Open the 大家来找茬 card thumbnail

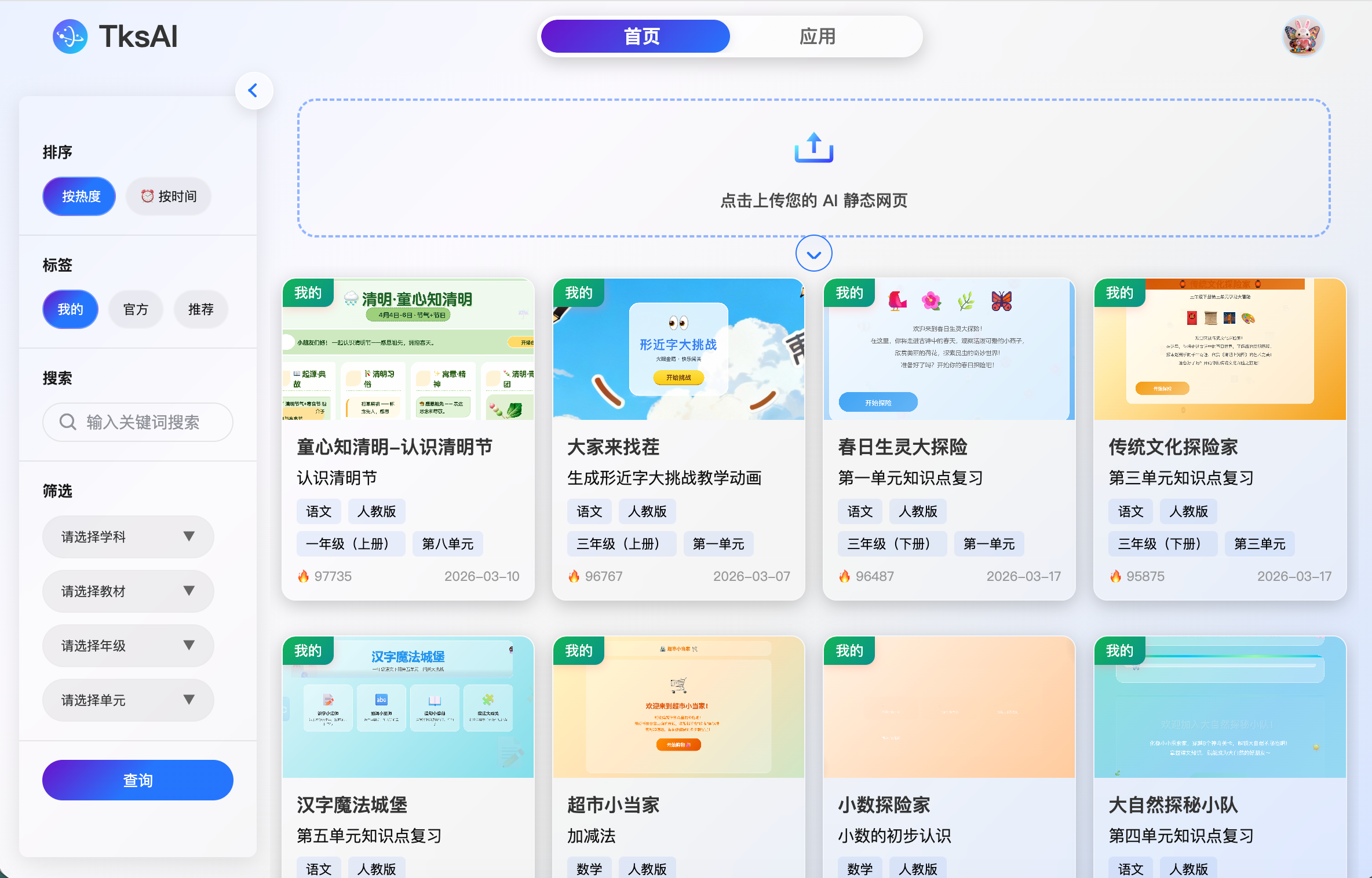click(678, 350)
